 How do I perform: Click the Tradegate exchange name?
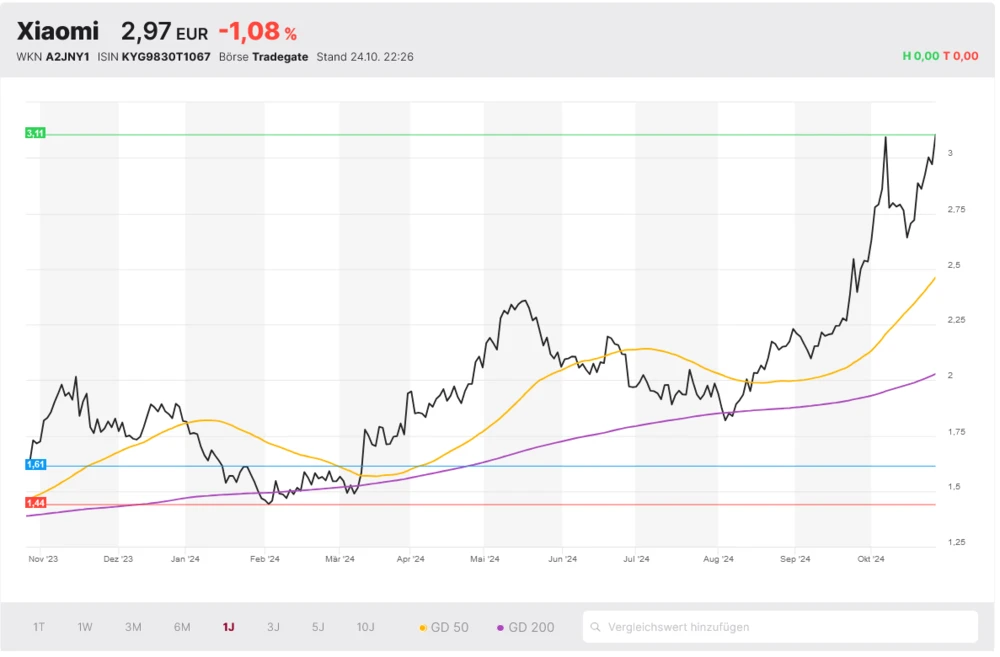tap(280, 57)
